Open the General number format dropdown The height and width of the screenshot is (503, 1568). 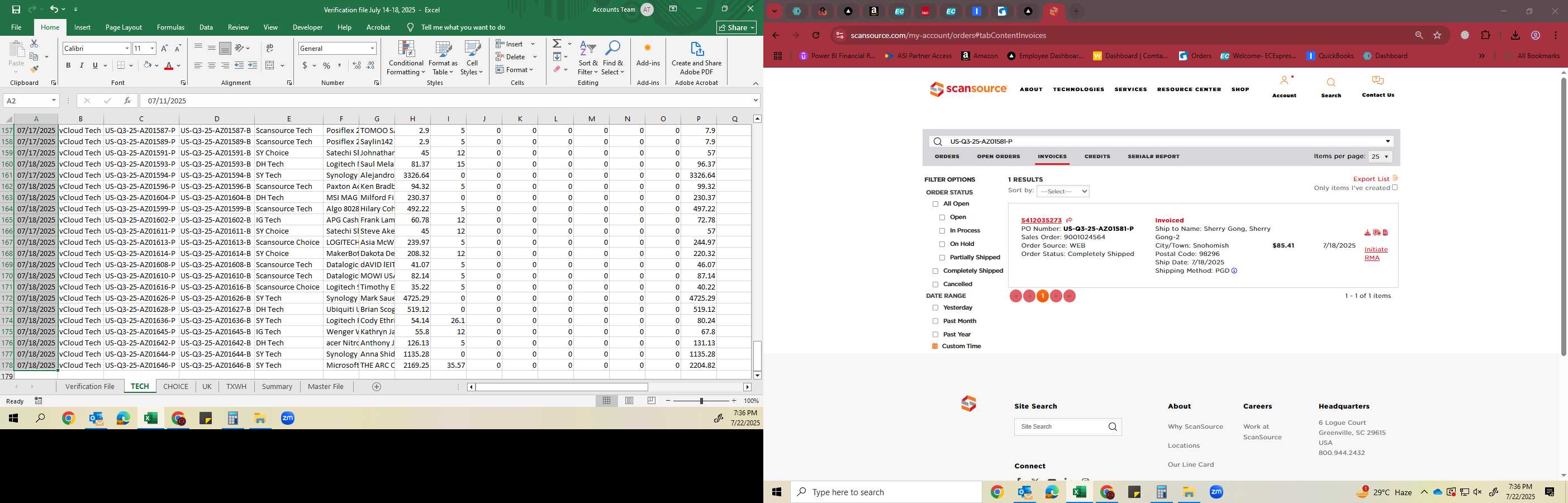(x=372, y=48)
